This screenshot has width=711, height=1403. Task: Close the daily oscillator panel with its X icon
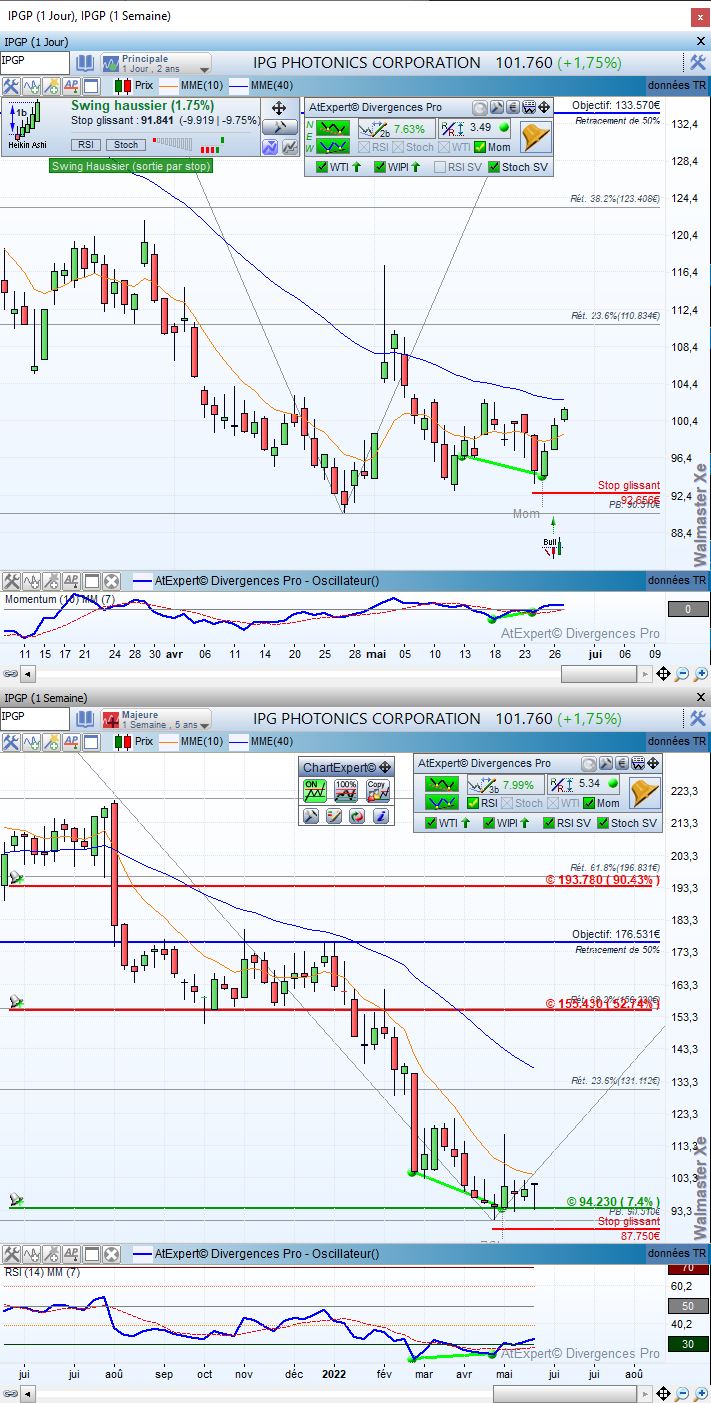point(111,580)
